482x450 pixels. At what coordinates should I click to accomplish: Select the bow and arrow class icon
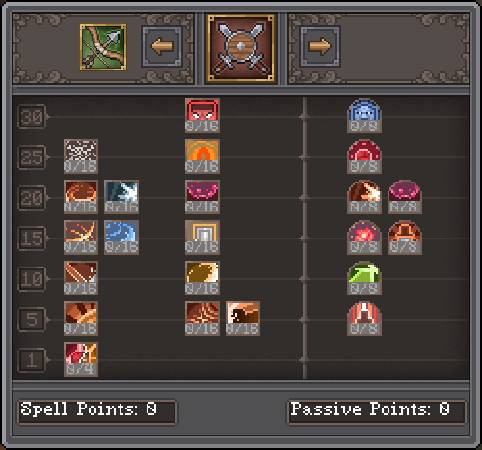click(x=103, y=47)
